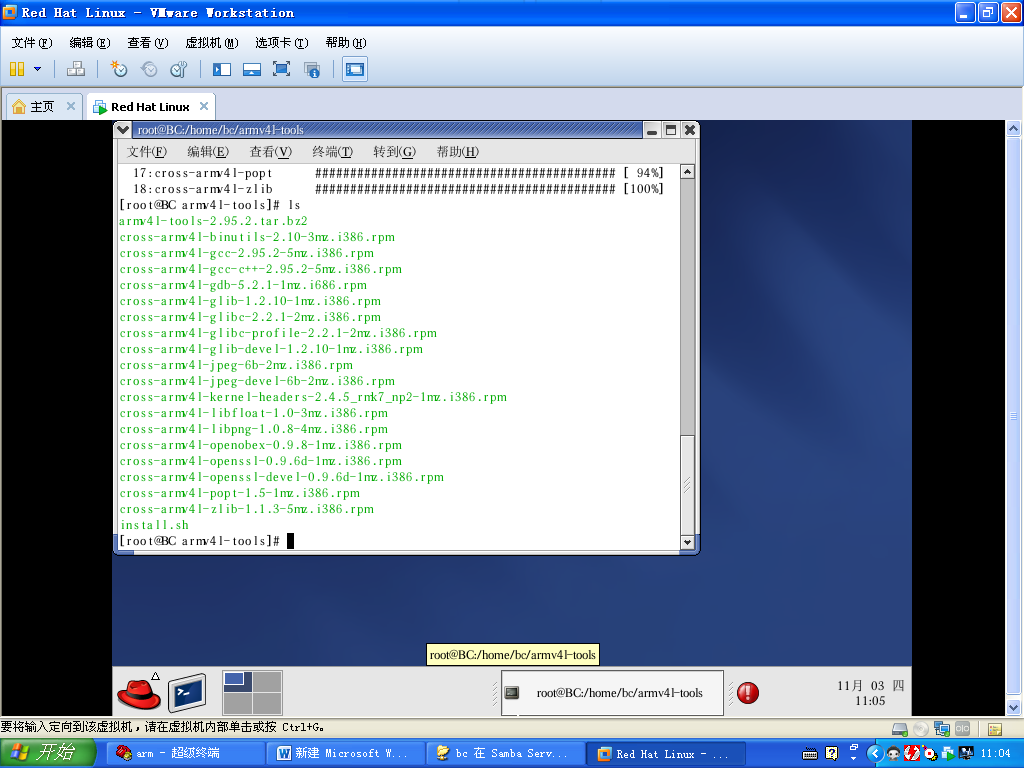Open terminal 终端(T) menu
The height and width of the screenshot is (768, 1024).
tap(332, 152)
